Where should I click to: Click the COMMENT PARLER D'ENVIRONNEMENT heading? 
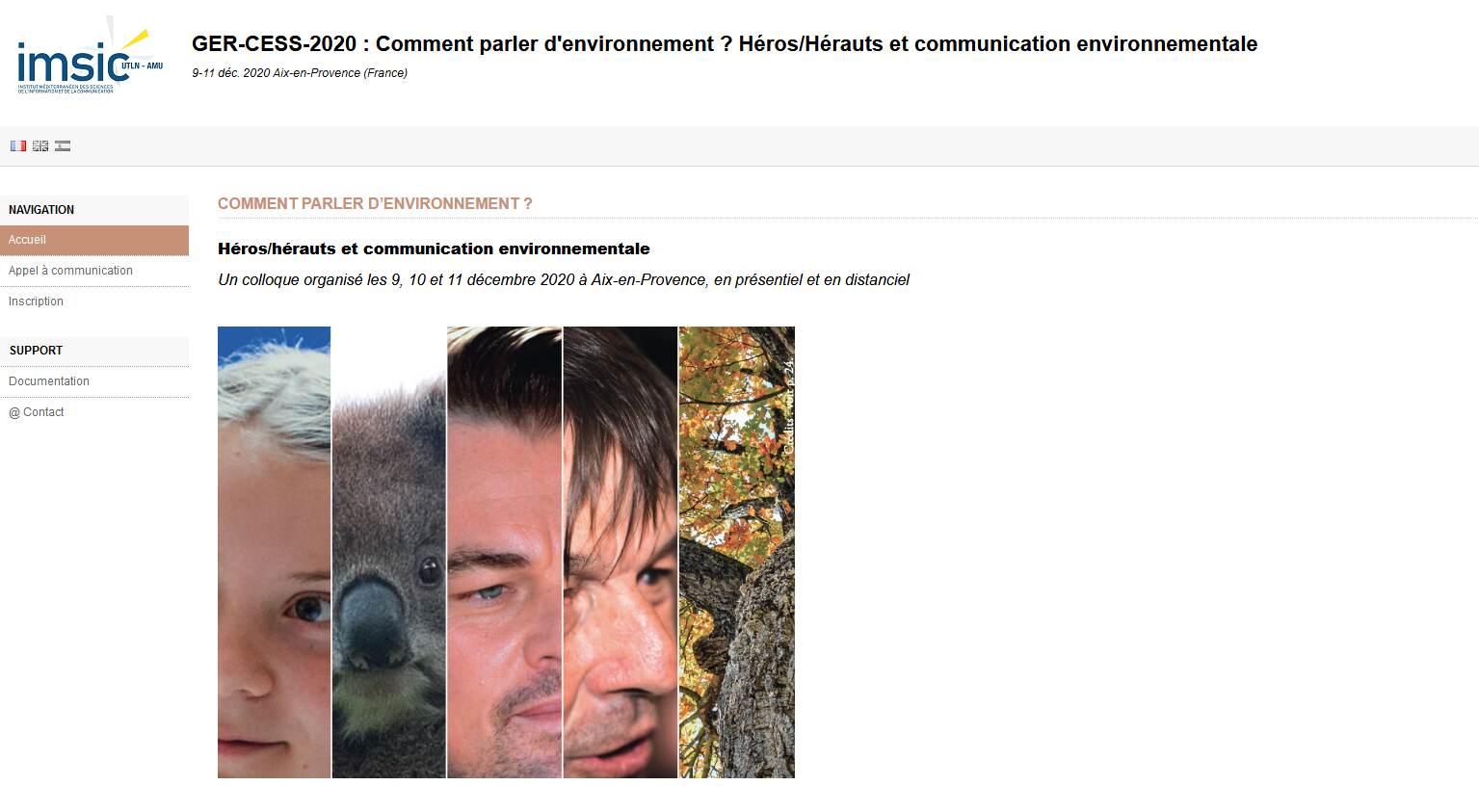[x=375, y=203]
